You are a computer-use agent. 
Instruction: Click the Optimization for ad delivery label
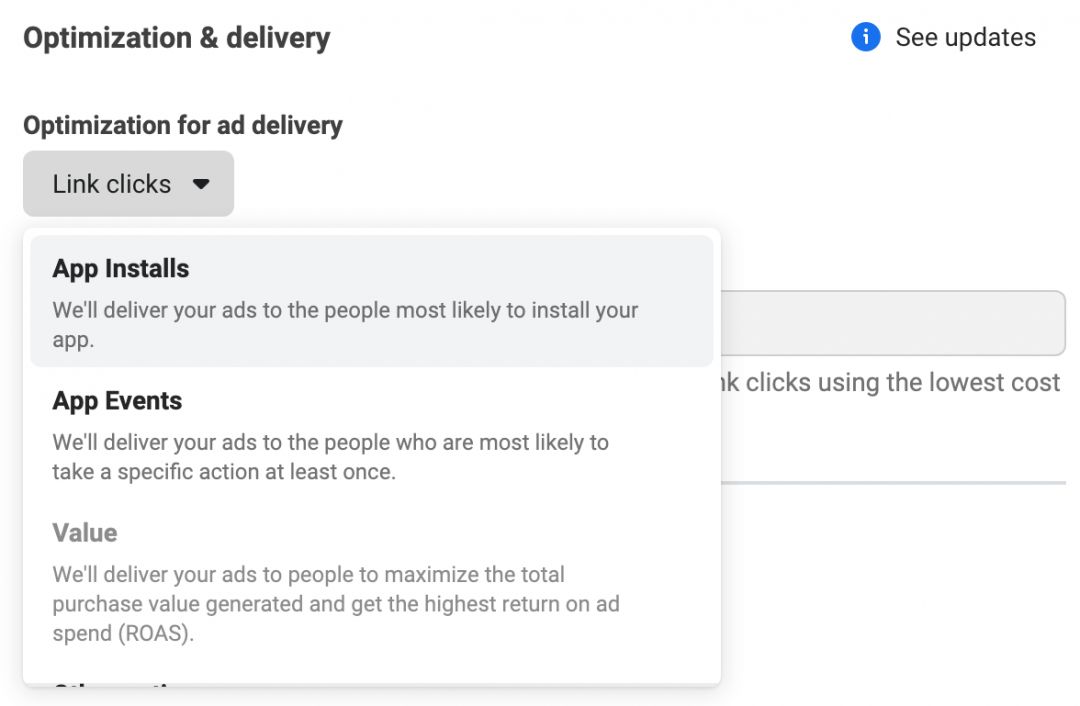pyautogui.click(x=182, y=124)
